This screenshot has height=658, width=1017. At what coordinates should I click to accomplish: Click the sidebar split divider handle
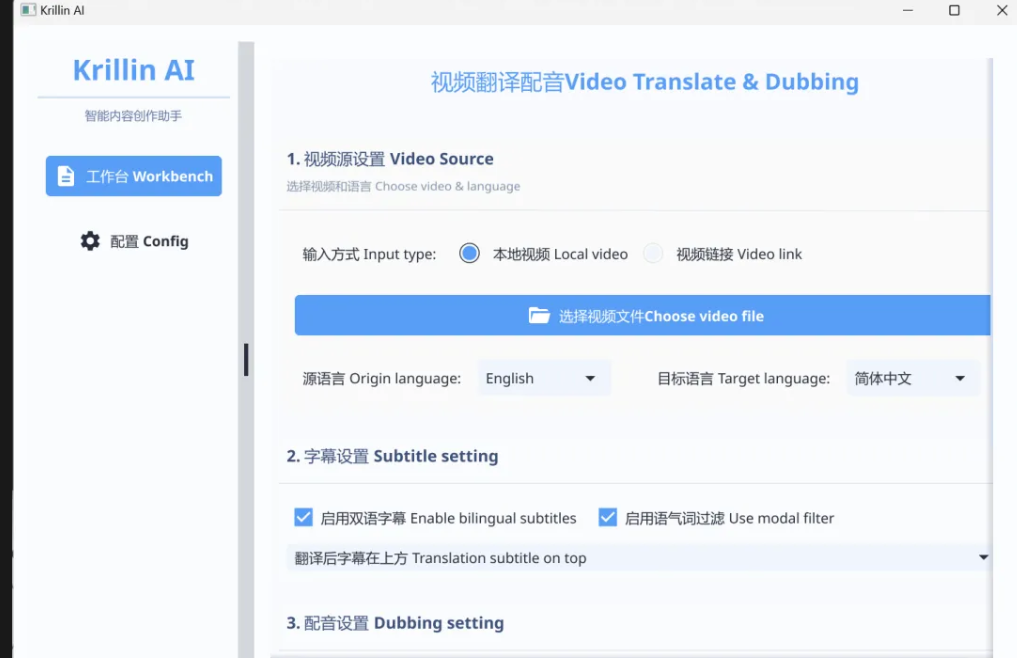click(246, 359)
